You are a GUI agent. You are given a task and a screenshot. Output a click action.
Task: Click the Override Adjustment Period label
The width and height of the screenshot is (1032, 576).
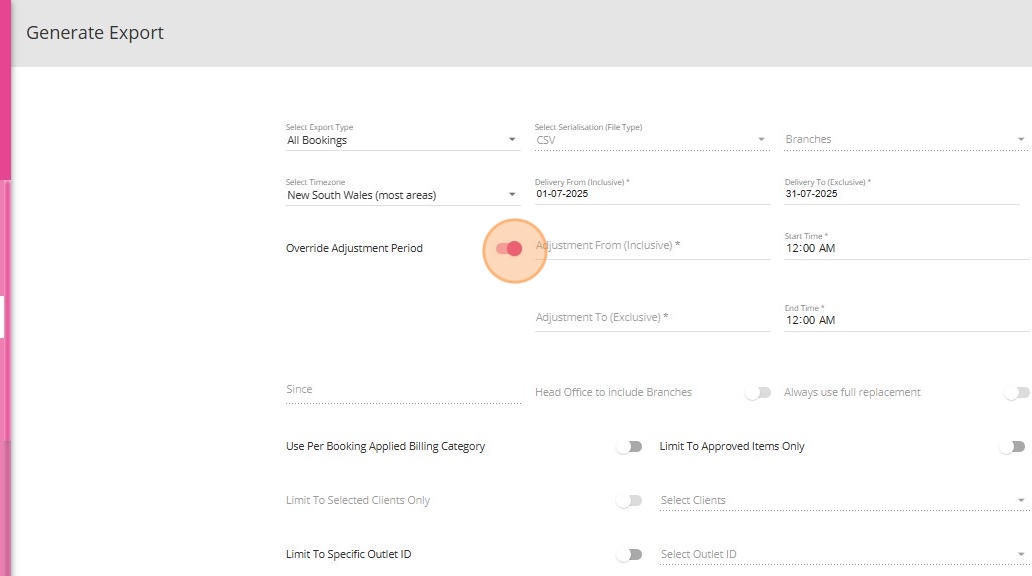click(x=354, y=248)
